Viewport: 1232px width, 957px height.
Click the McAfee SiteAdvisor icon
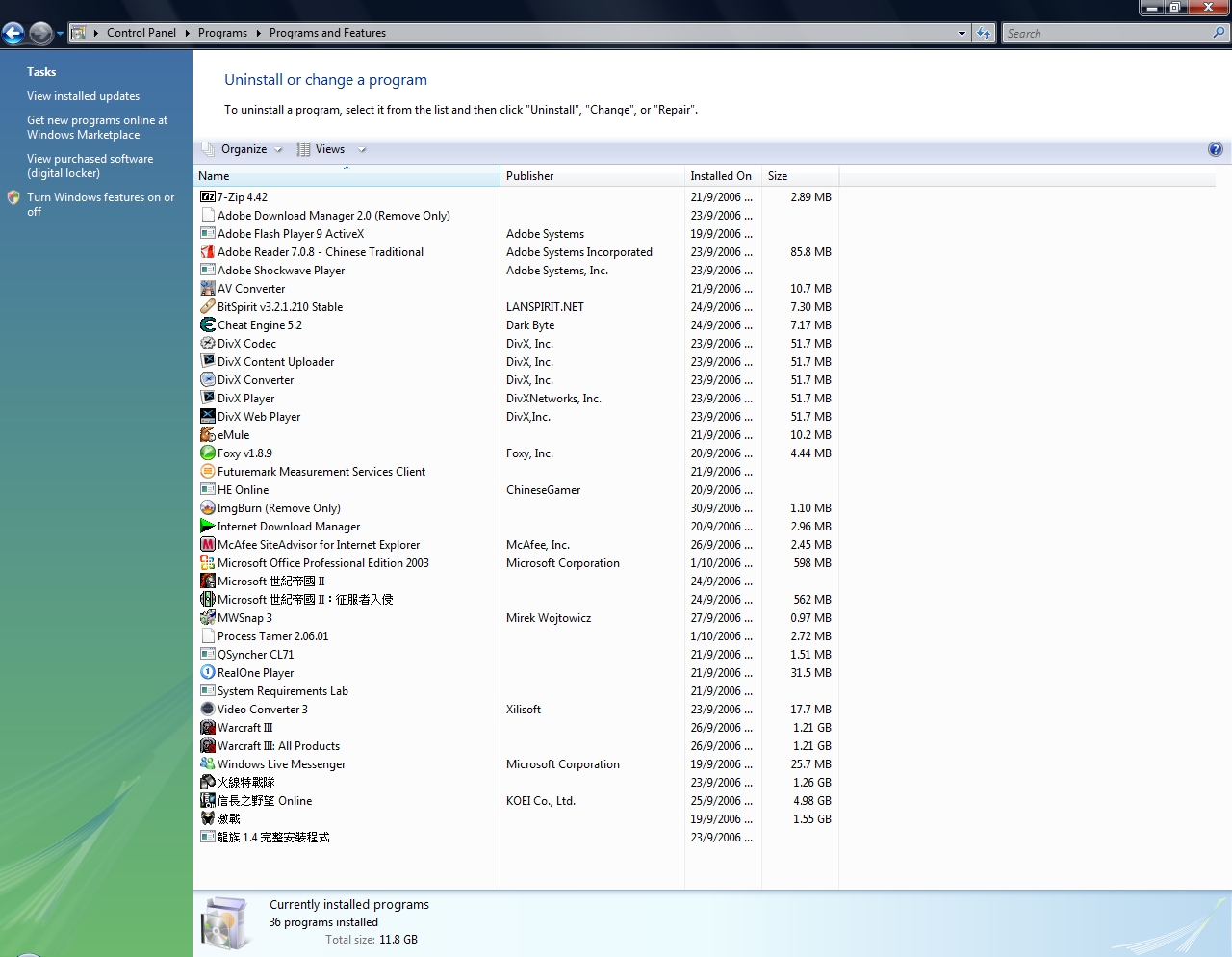pos(207,545)
